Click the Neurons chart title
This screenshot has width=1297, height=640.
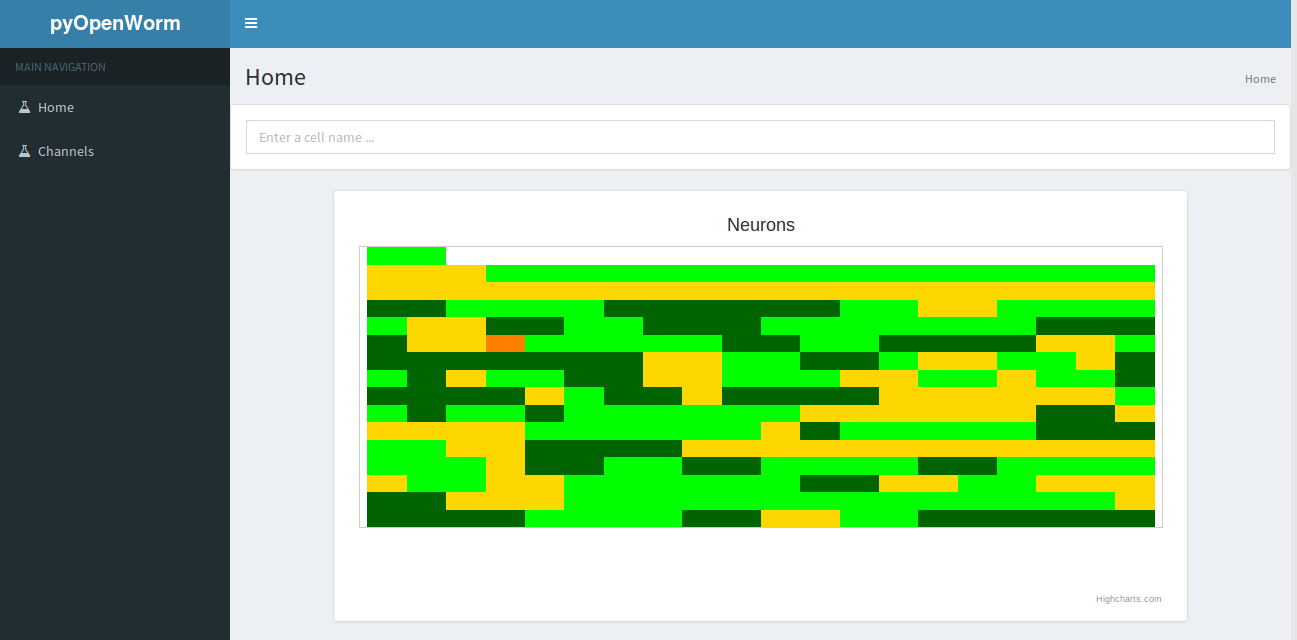pos(760,224)
